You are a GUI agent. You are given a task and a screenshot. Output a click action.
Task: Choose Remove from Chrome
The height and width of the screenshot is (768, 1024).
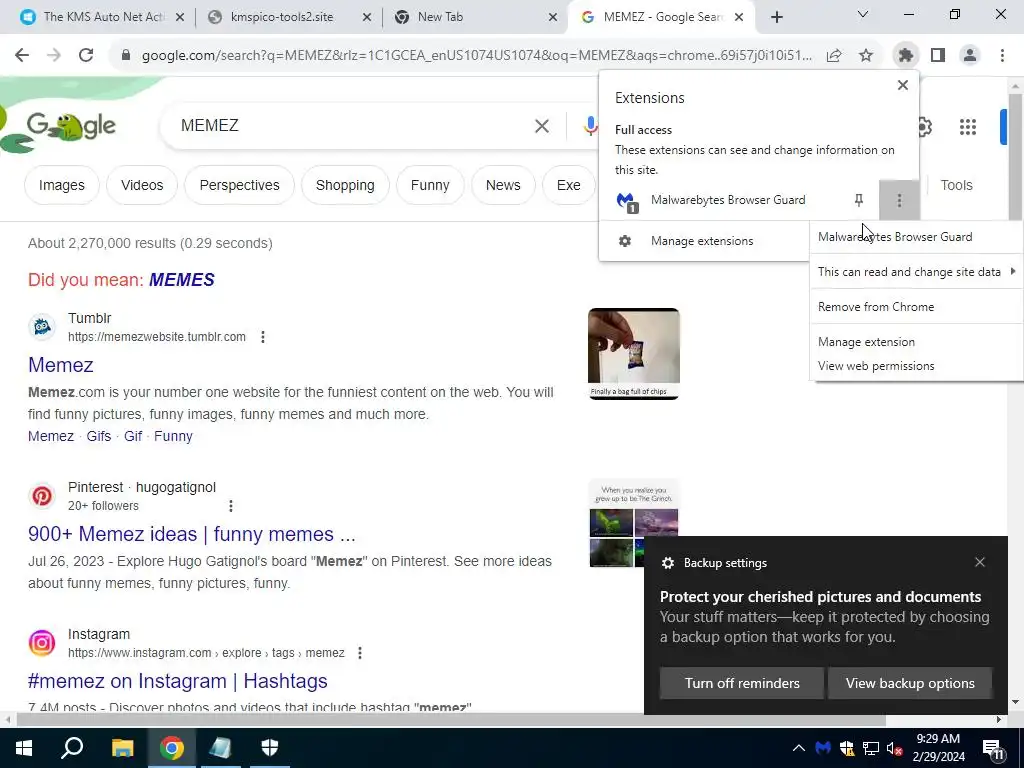tap(916, 307)
